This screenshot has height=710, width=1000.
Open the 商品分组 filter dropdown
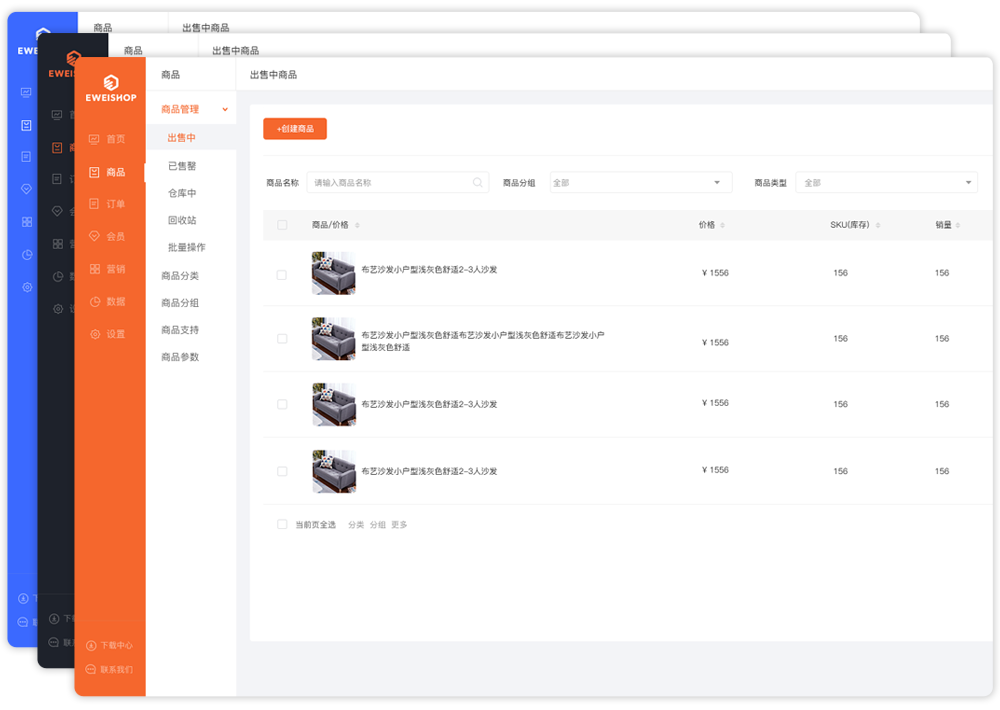pos(640,182)
